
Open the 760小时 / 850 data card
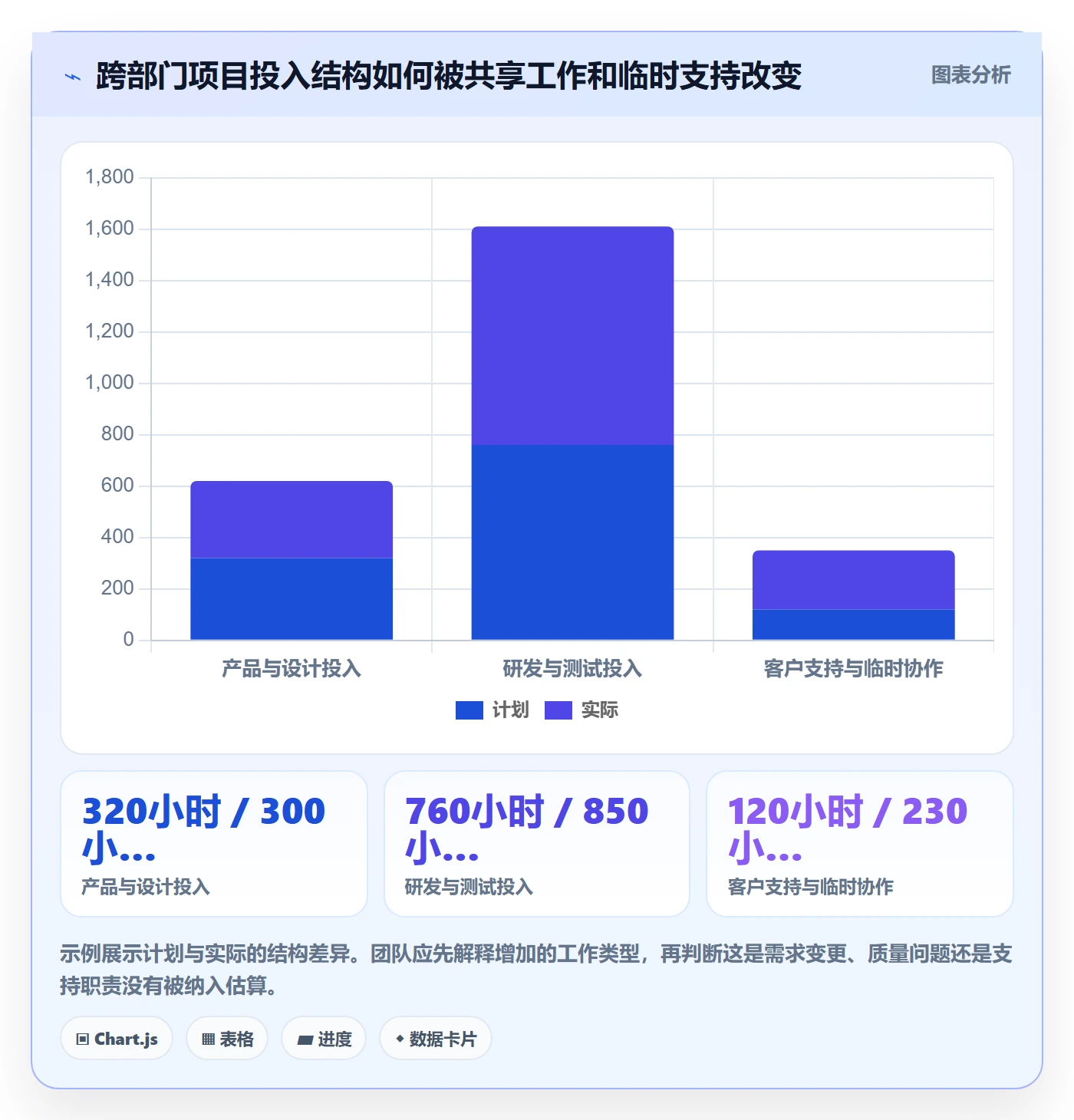pos(537,844)
